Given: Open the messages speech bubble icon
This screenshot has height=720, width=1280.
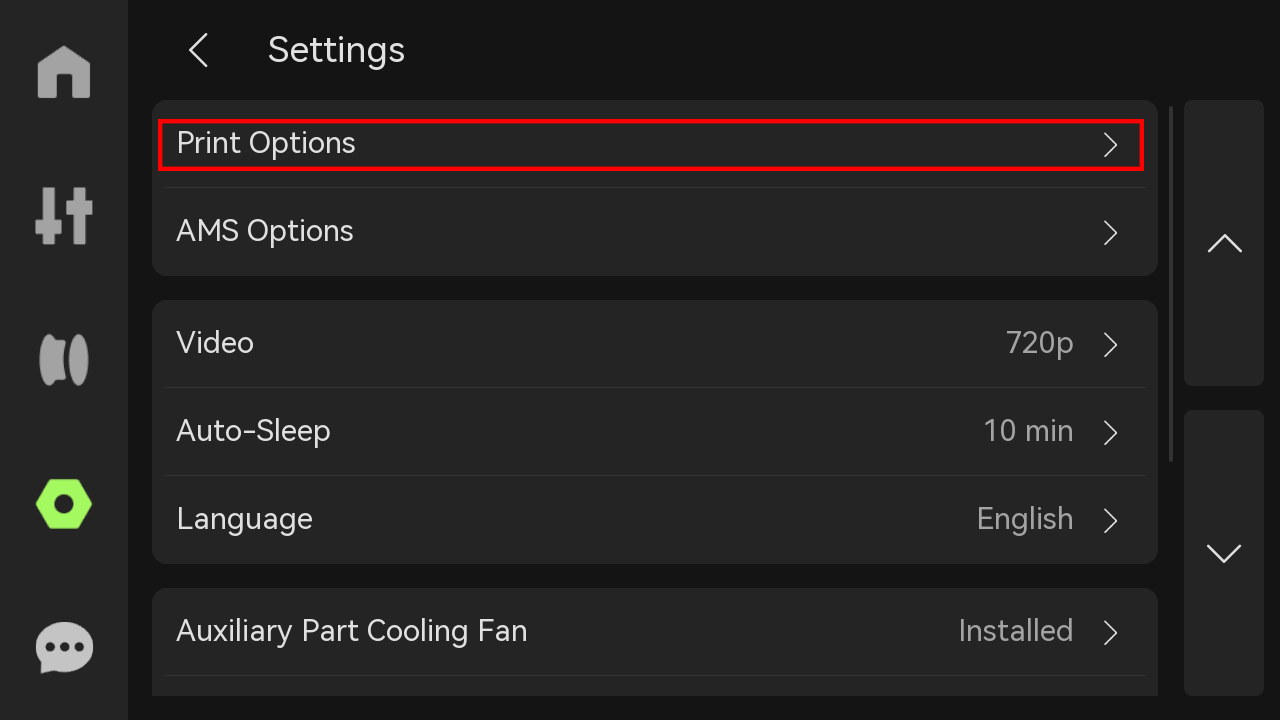Looking at the screenshot, I should click(x=64, y=648).
